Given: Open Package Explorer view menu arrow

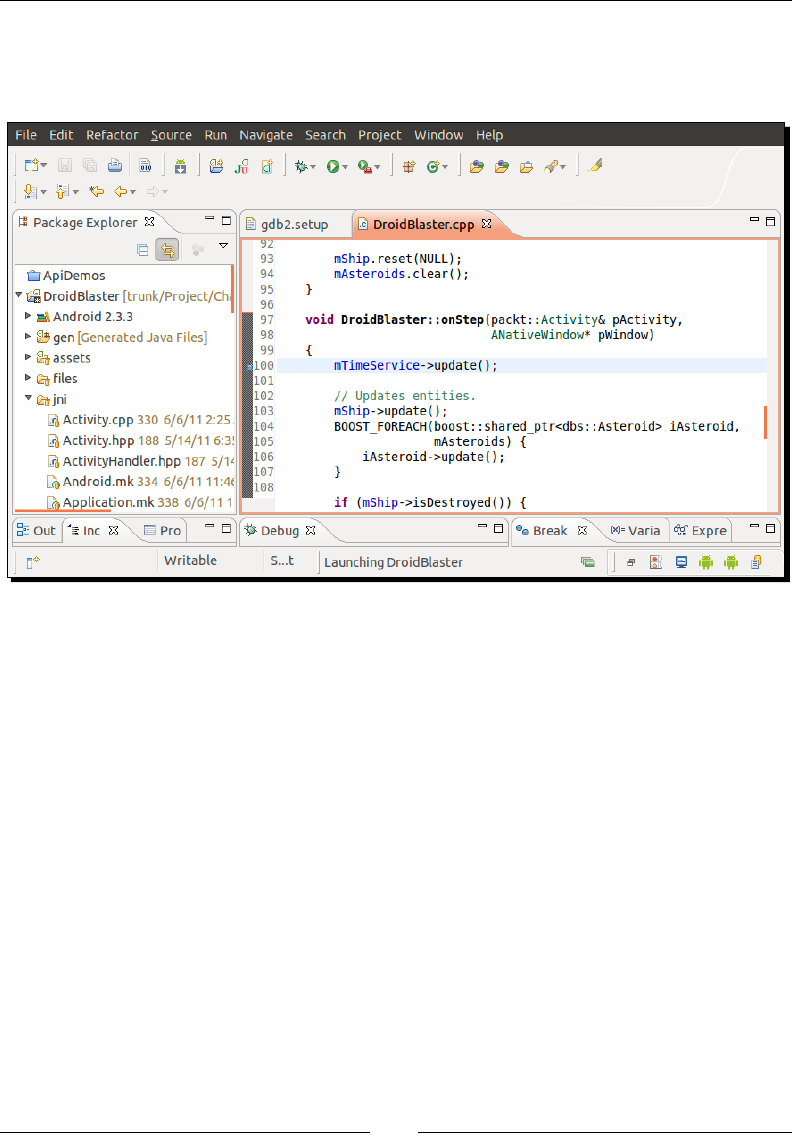Looking at the screenshot, I should [x=224, y=246].
